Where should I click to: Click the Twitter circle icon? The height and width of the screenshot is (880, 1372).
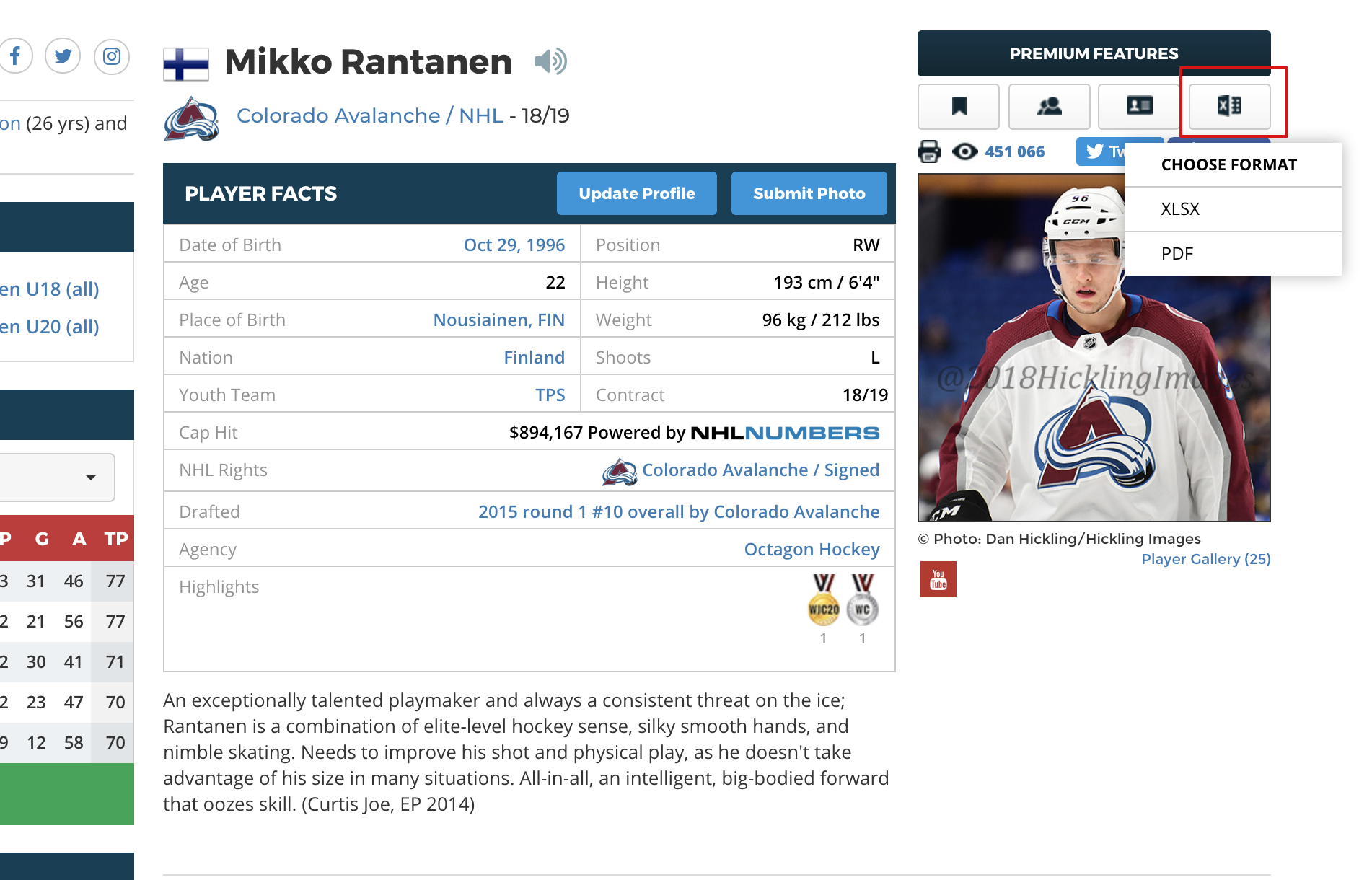pyautogui.click(x=63, y=56)
